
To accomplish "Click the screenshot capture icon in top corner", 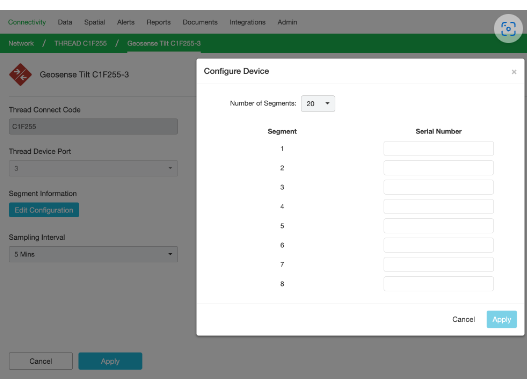I will coord(508,29).
